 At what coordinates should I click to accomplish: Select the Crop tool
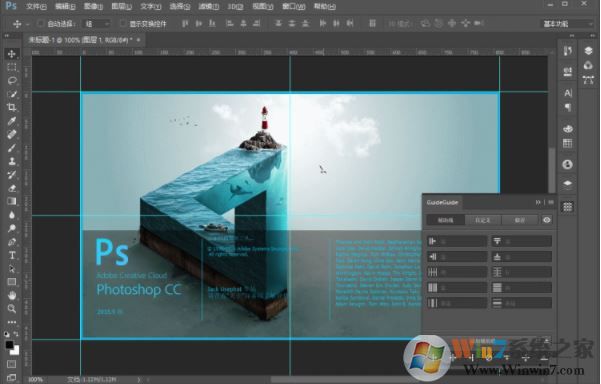(x=12, y=107)
